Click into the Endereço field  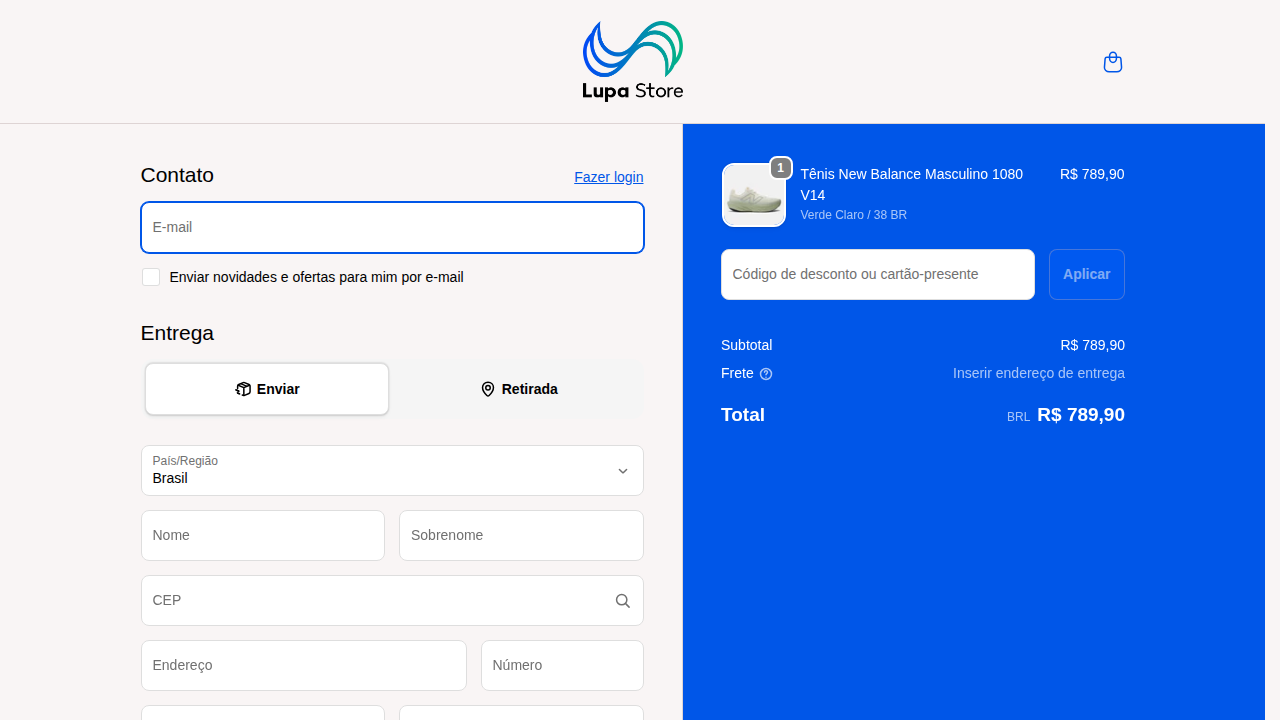pyautogui.click(x=304, y=665)
